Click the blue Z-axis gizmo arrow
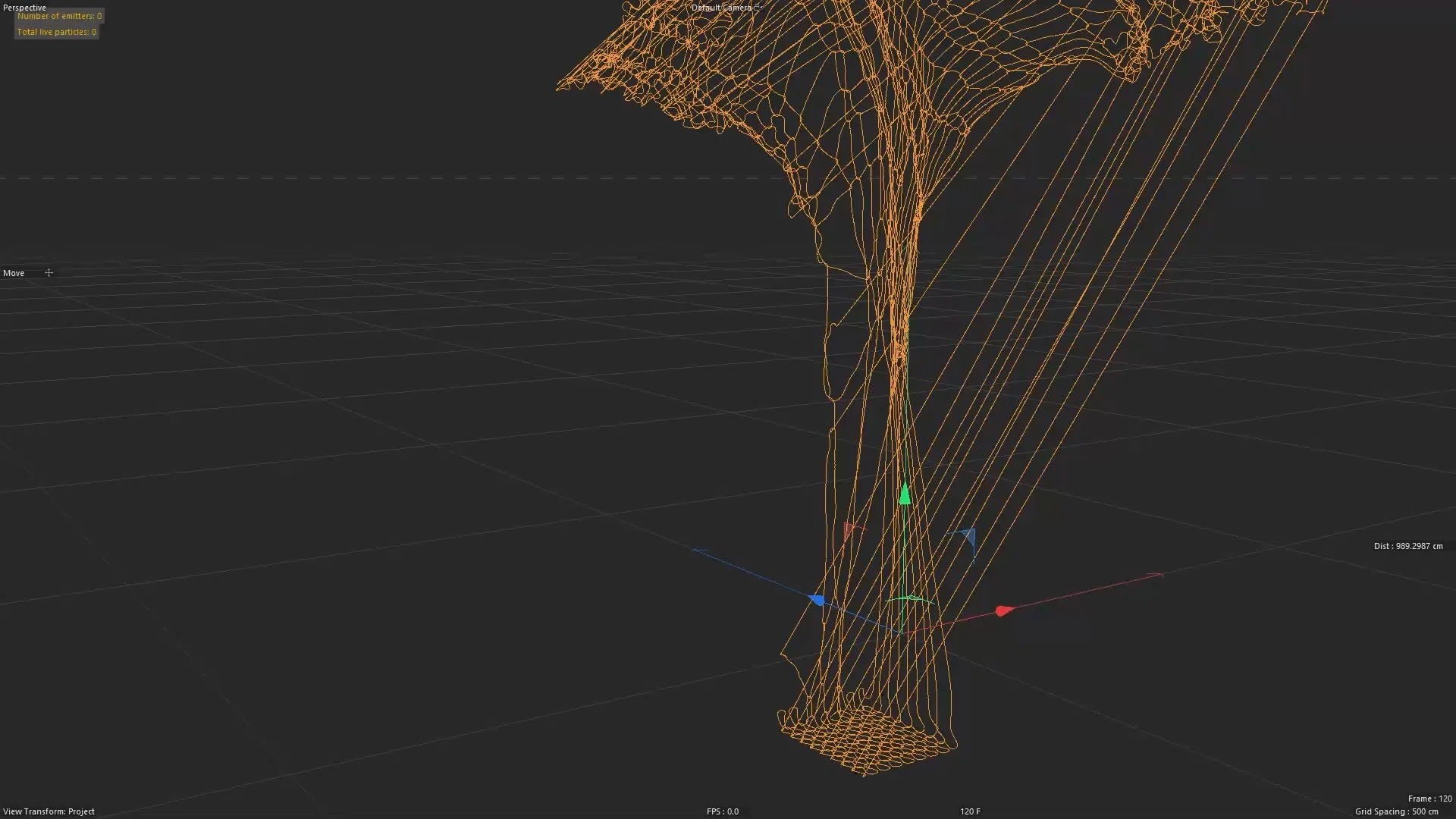The height and width of the screenshot is (819, 1456). point(817,599)
